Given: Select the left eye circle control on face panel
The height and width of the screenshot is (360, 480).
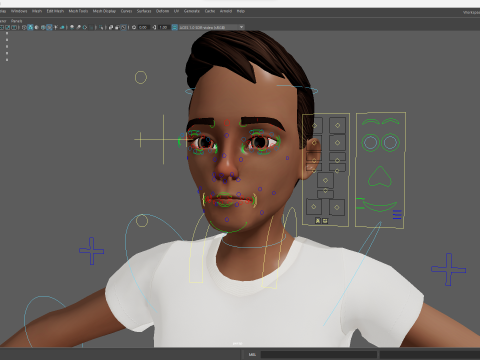Looking at the screenshot, I should [370, 142].
